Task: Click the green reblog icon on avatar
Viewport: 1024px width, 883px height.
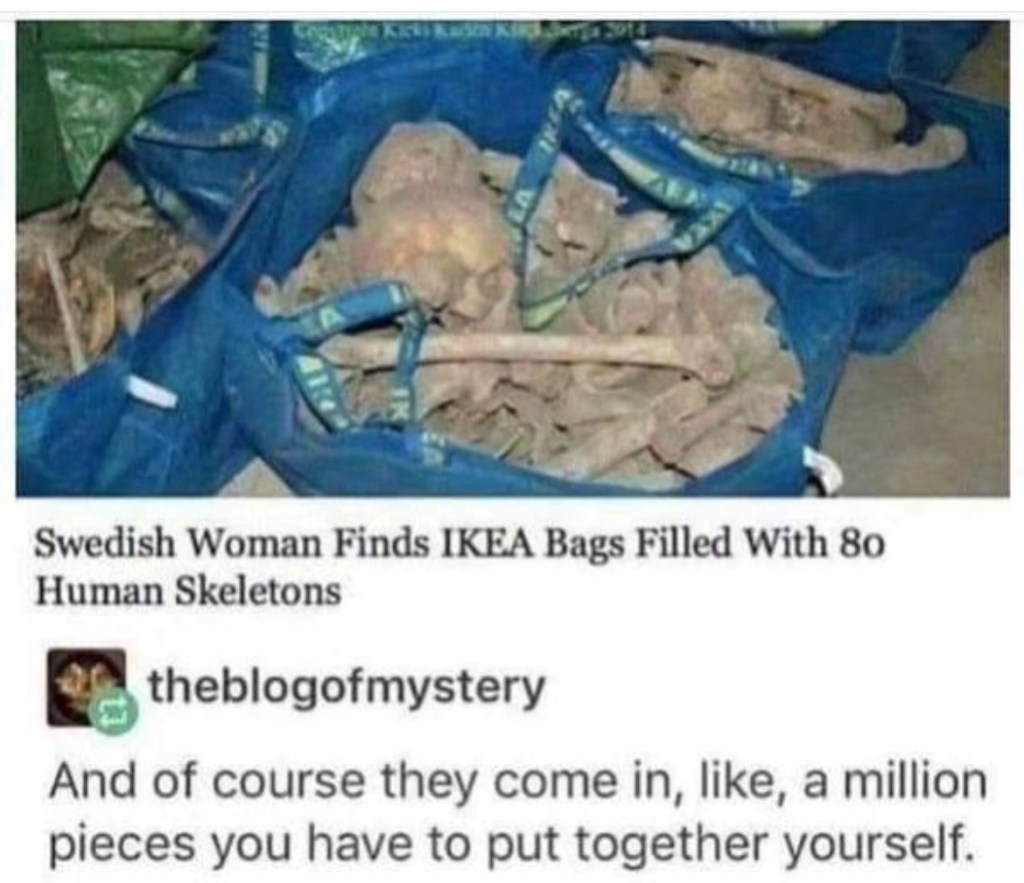Action: pos(118,713)
